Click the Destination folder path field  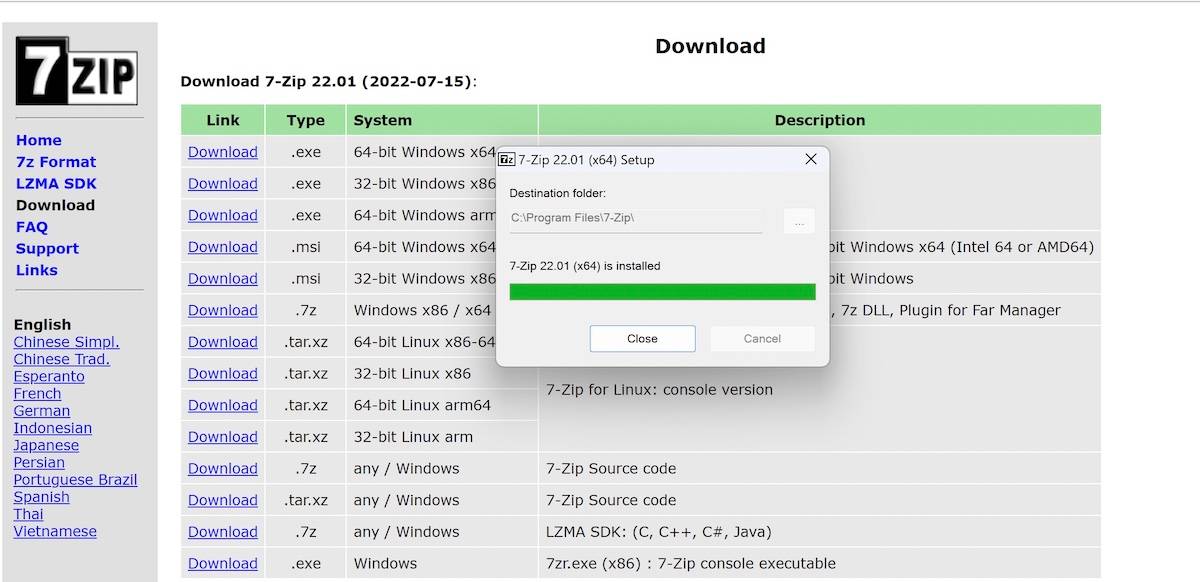click(636, 218)
